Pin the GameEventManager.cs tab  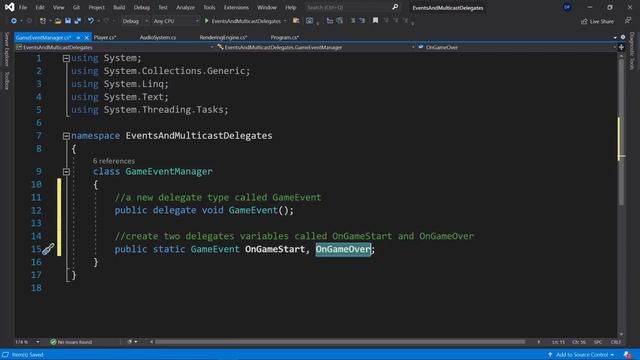(x=78, y=38)
